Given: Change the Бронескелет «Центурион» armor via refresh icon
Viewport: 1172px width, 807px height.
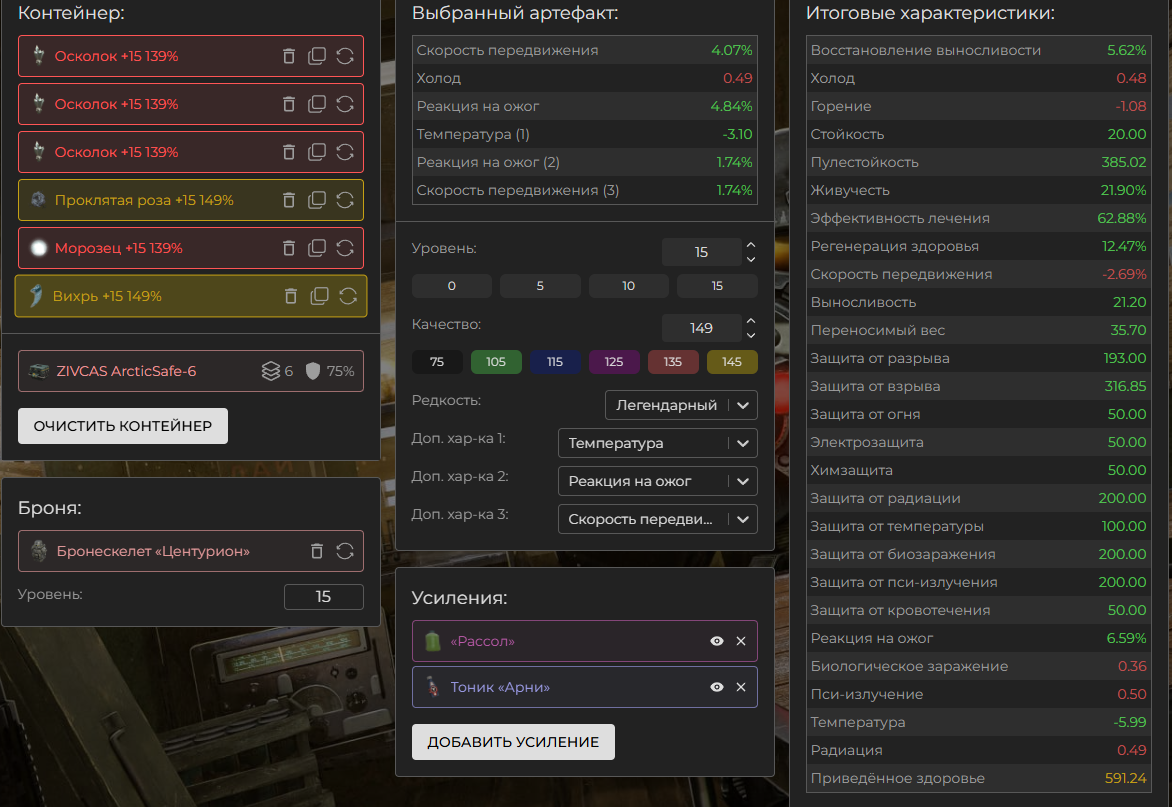Looking at the screenshot, I should pos(345,551).
